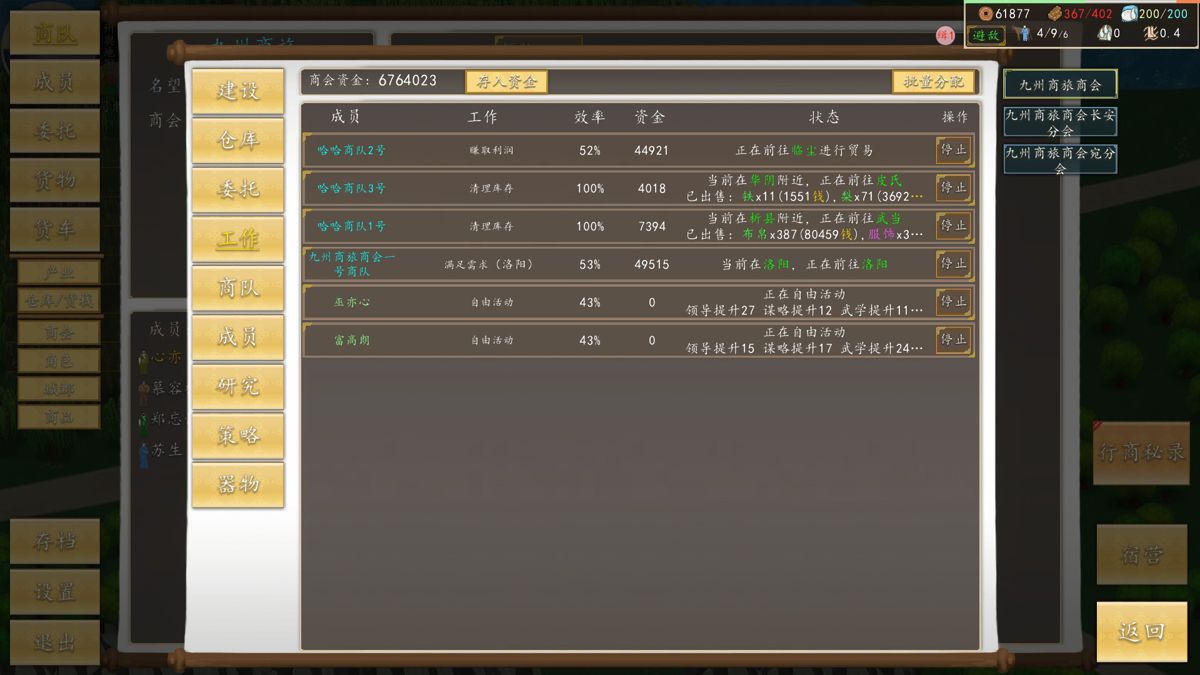The width and height of the screenshot is (1200, 675).
Task: Open 行商秘录 merchant records
Action: click(x=1141, y=453)
